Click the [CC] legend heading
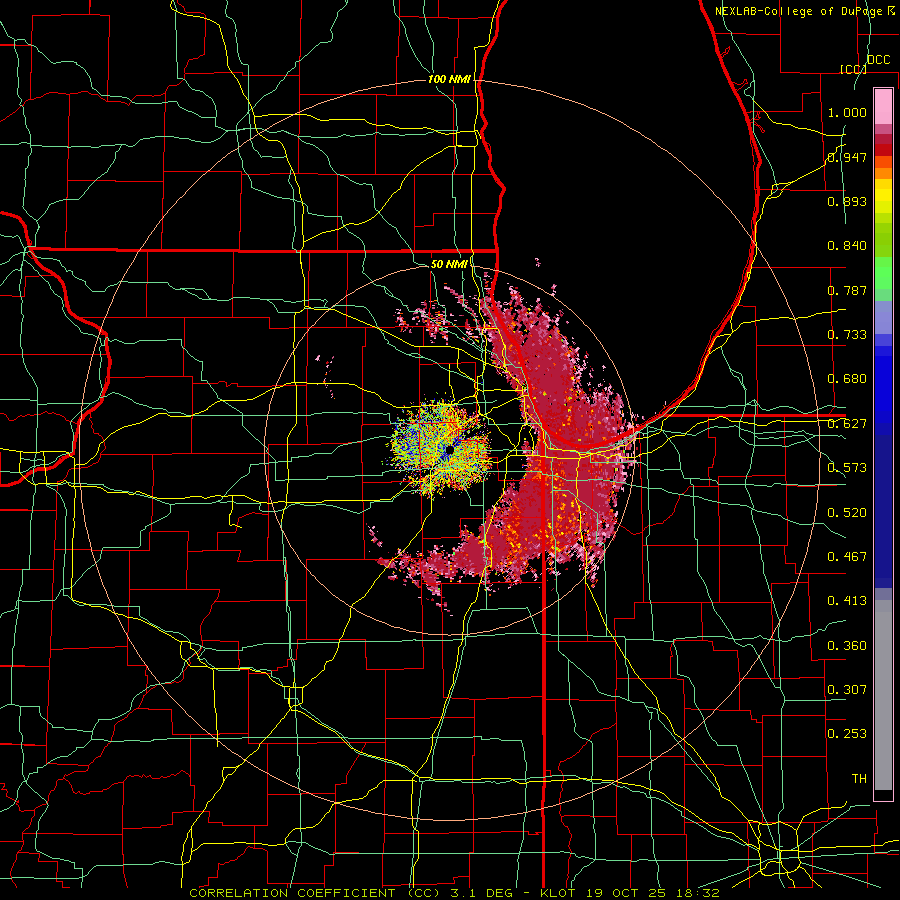The height and width of the screenshot is (900, 900). (x=853, y=69)
